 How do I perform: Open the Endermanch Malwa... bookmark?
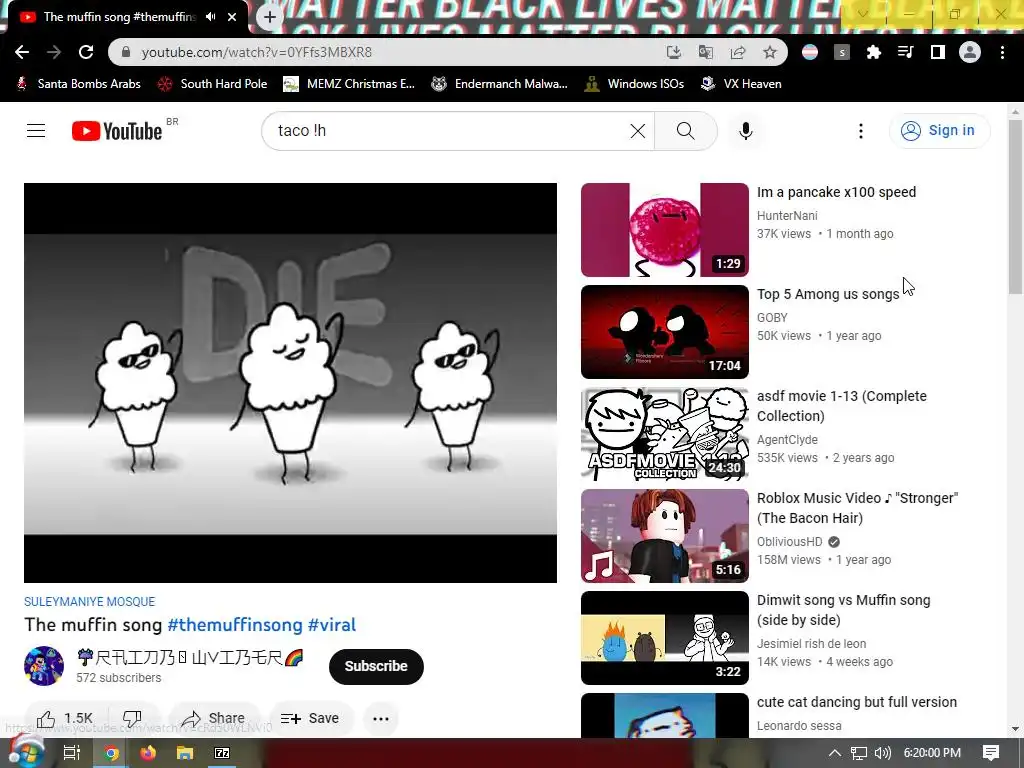pos(500,84)
